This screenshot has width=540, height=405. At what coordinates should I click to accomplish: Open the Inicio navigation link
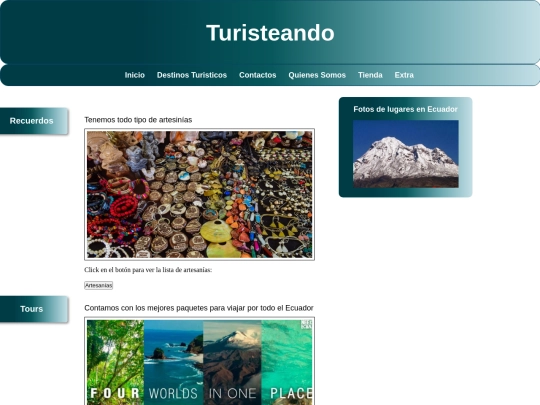point(135,75)
